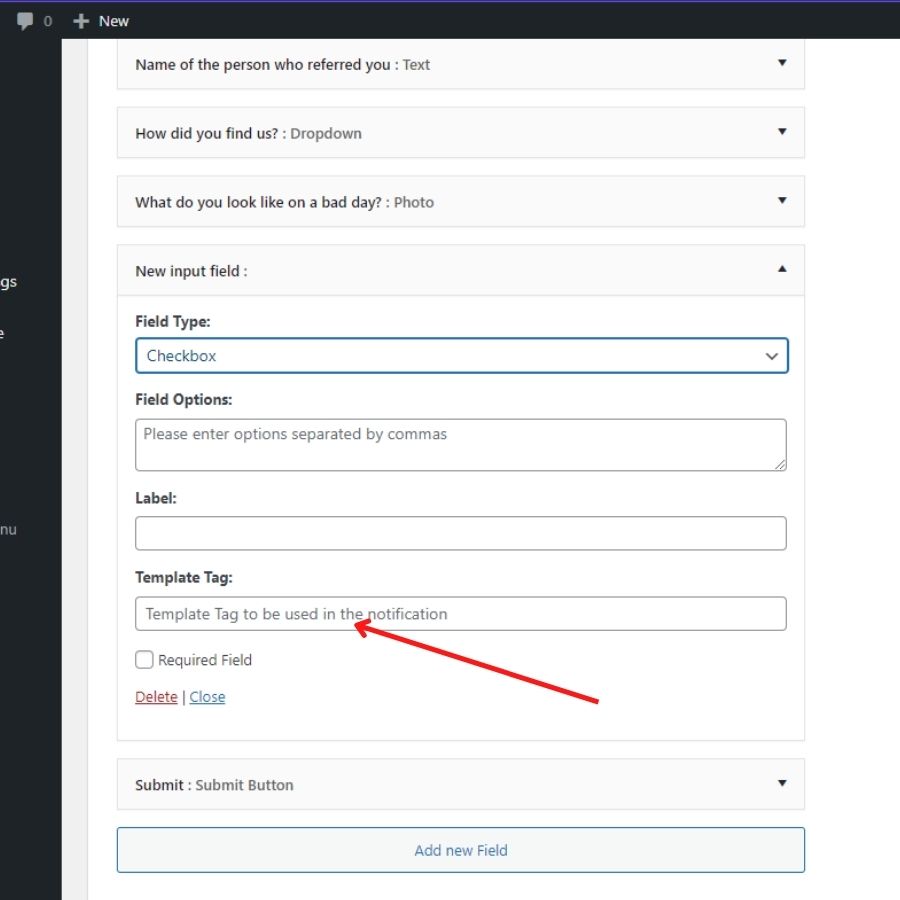The height and width of the screenshot is (900, 900).
Task: Delete the new input field
Action: (x=156, y=697)
